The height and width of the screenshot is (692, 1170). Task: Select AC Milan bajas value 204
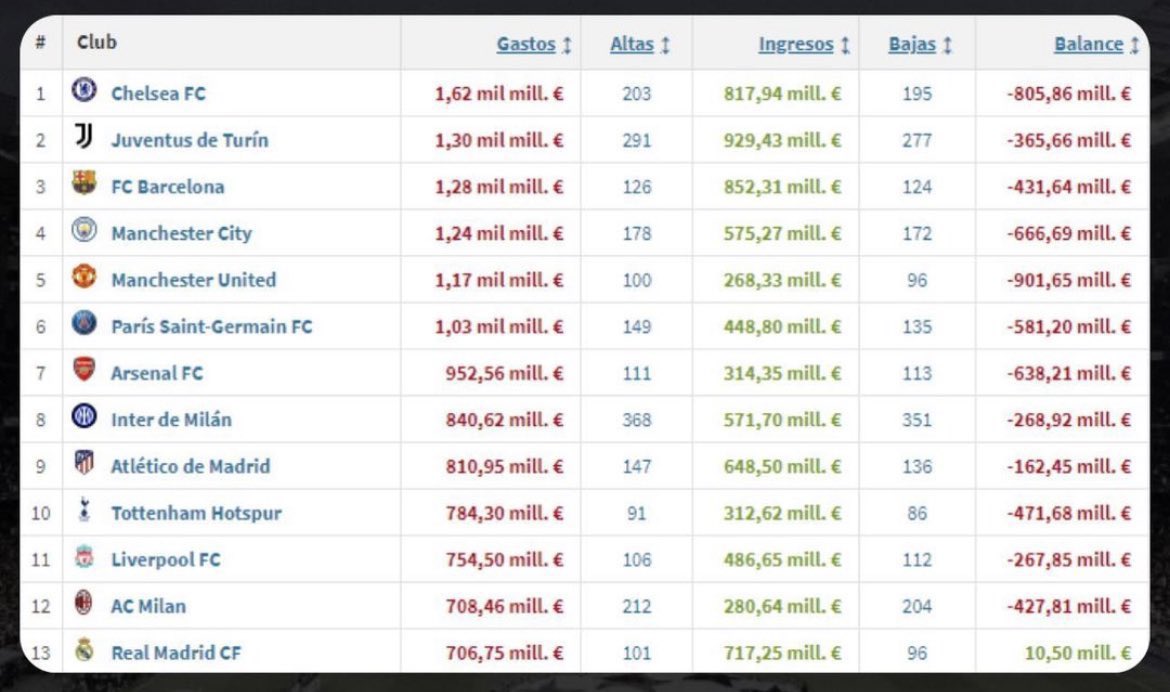(x=917, y=606)
